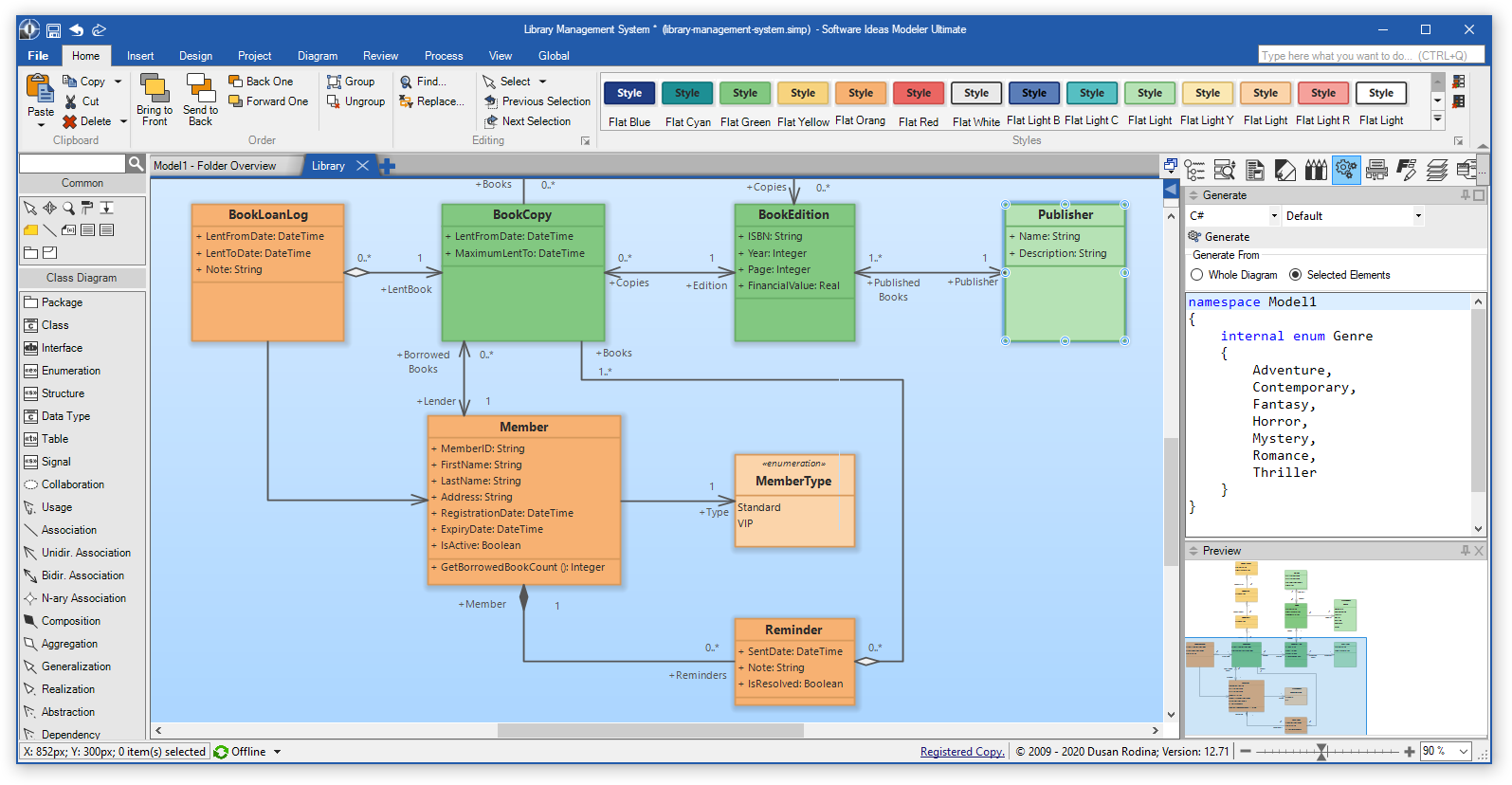The image size is (1512, 785).
Task: Select the Whole Diagram radio button
Action: pyautogui.click(x=1197, y=275)
